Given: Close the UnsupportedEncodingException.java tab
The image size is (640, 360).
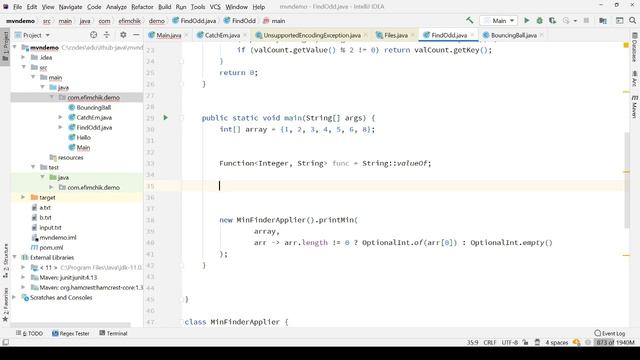Looking at the screenshot, I should click(x=365, y=35).
